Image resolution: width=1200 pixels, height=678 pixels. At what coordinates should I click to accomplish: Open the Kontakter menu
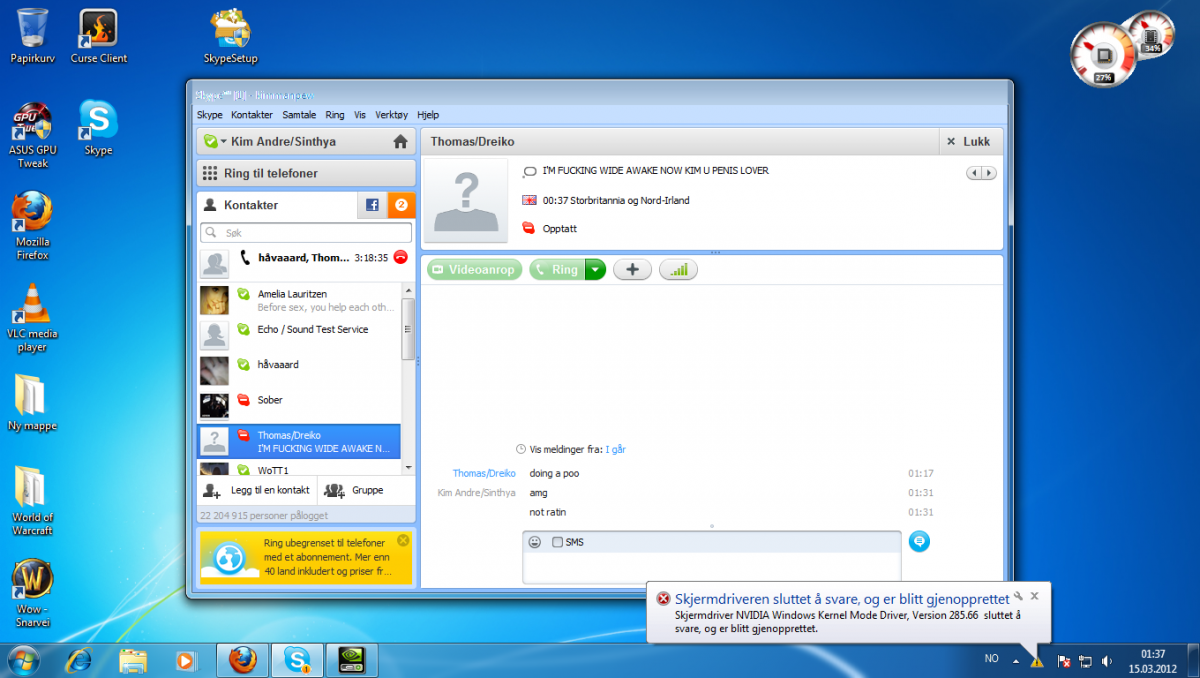click(x=251, y=115)
